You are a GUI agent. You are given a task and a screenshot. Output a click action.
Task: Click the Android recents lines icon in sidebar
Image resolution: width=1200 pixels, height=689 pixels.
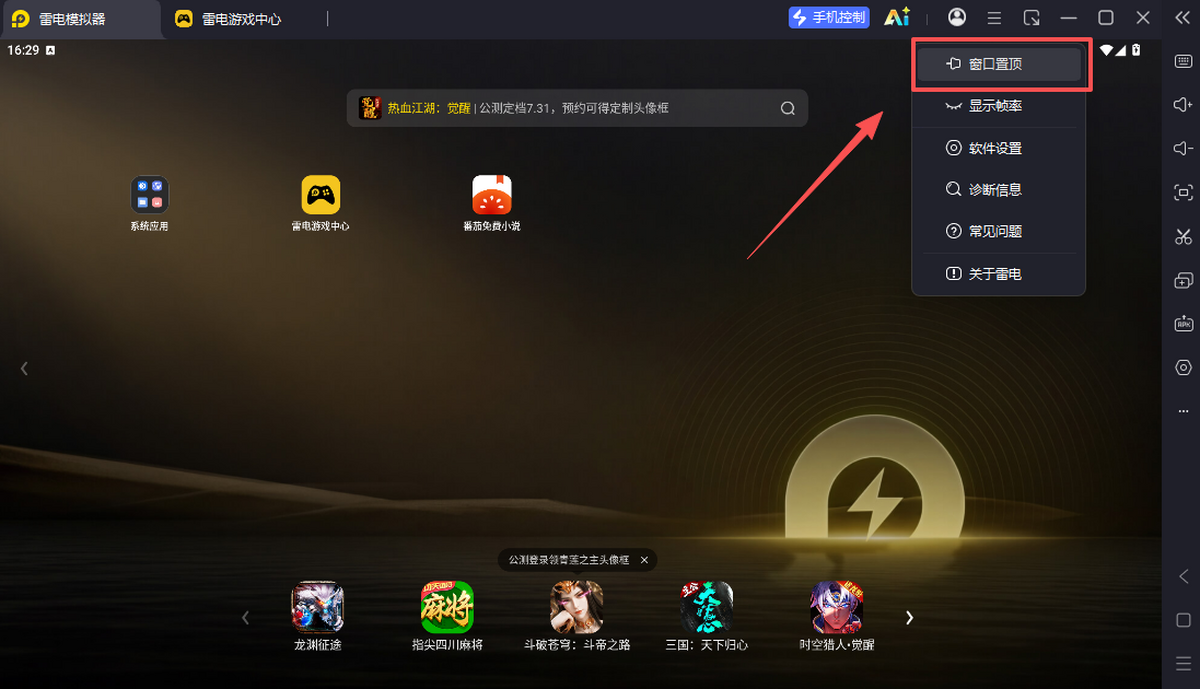pyautogui.click(x=1183, y=664)
